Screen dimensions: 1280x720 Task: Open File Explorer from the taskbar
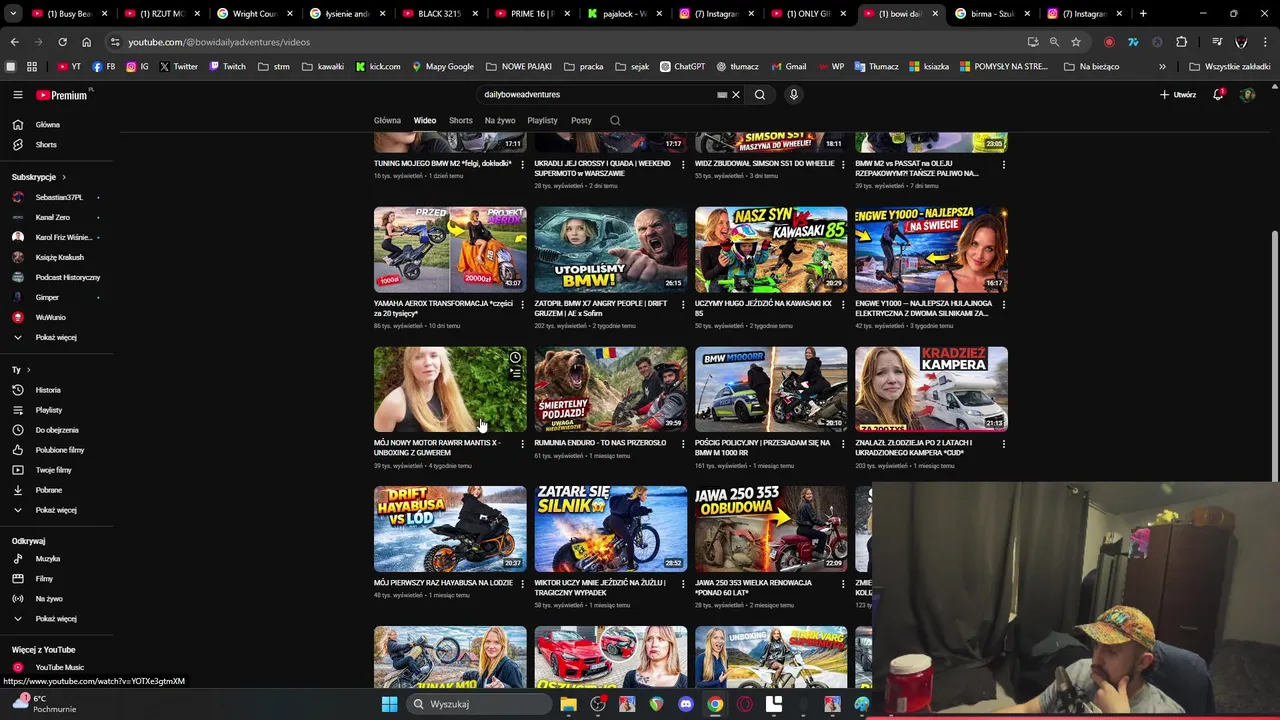click(x=568, y=704)
